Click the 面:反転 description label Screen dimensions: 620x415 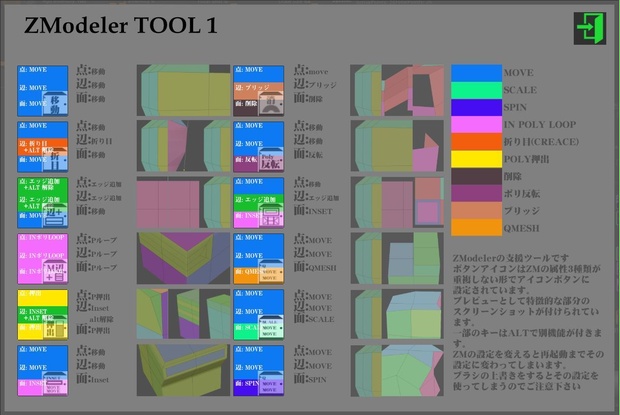point(308,154)
